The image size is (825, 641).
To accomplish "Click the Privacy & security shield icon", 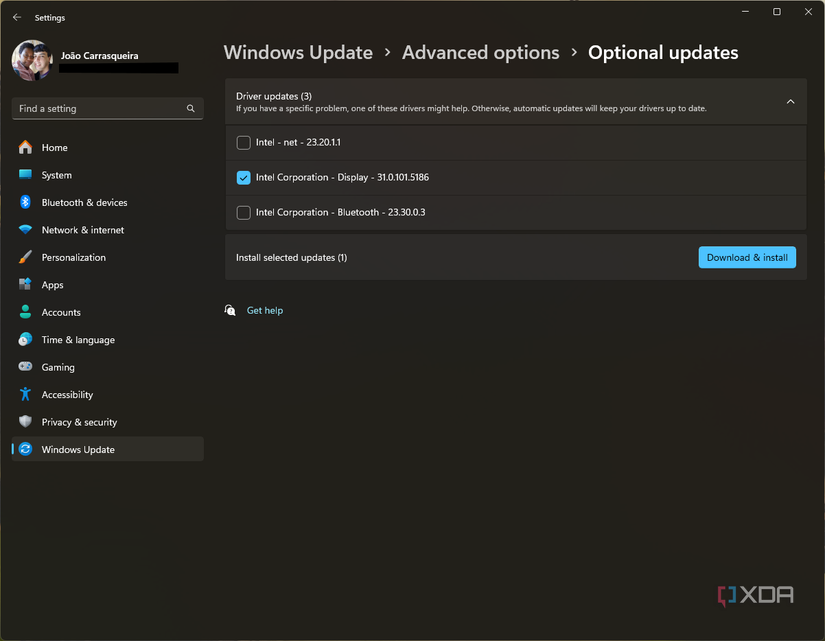I will click(25, 422).
